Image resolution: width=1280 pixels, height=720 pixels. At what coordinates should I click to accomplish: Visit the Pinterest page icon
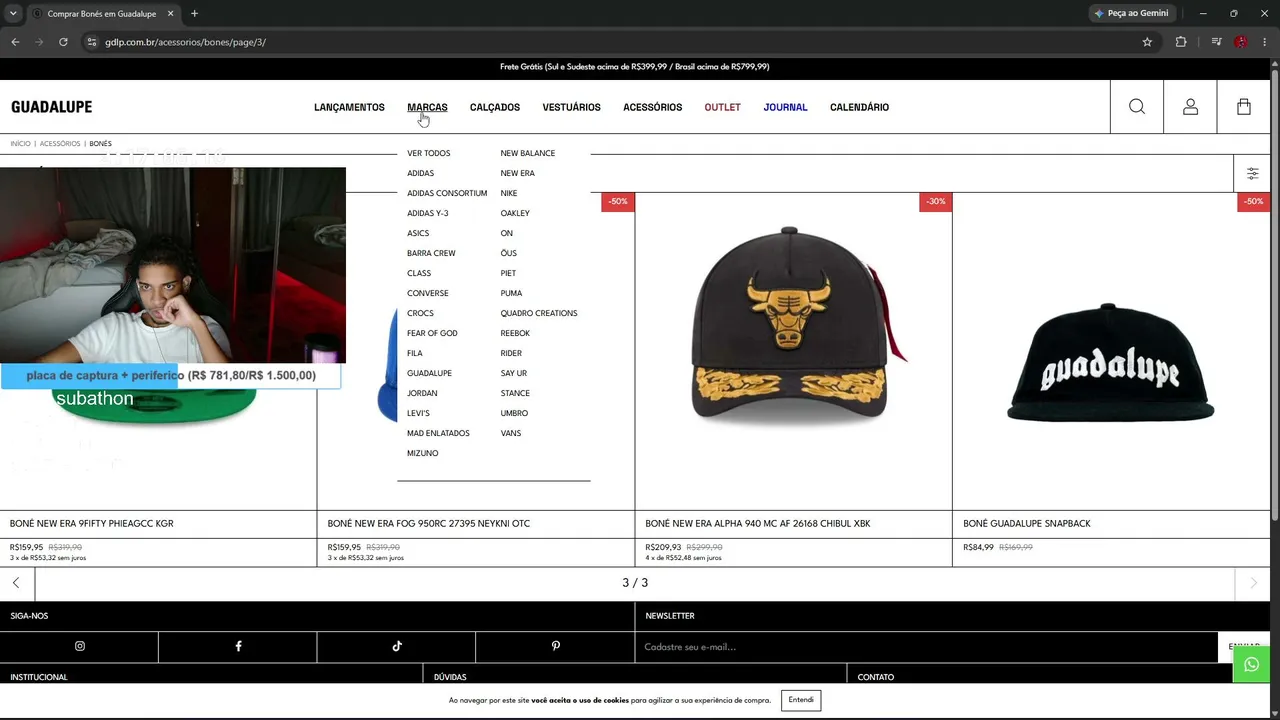click(556, 646)
